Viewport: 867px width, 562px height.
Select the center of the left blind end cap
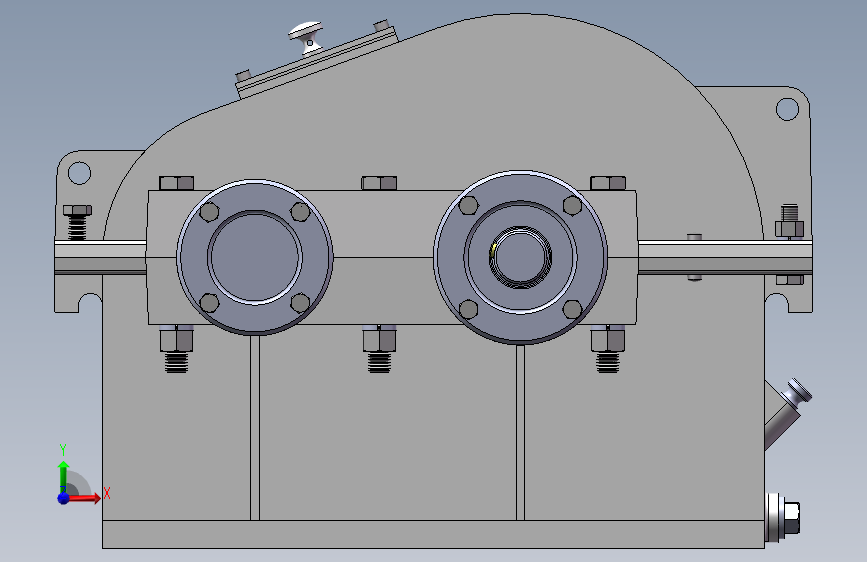(255, 257)
